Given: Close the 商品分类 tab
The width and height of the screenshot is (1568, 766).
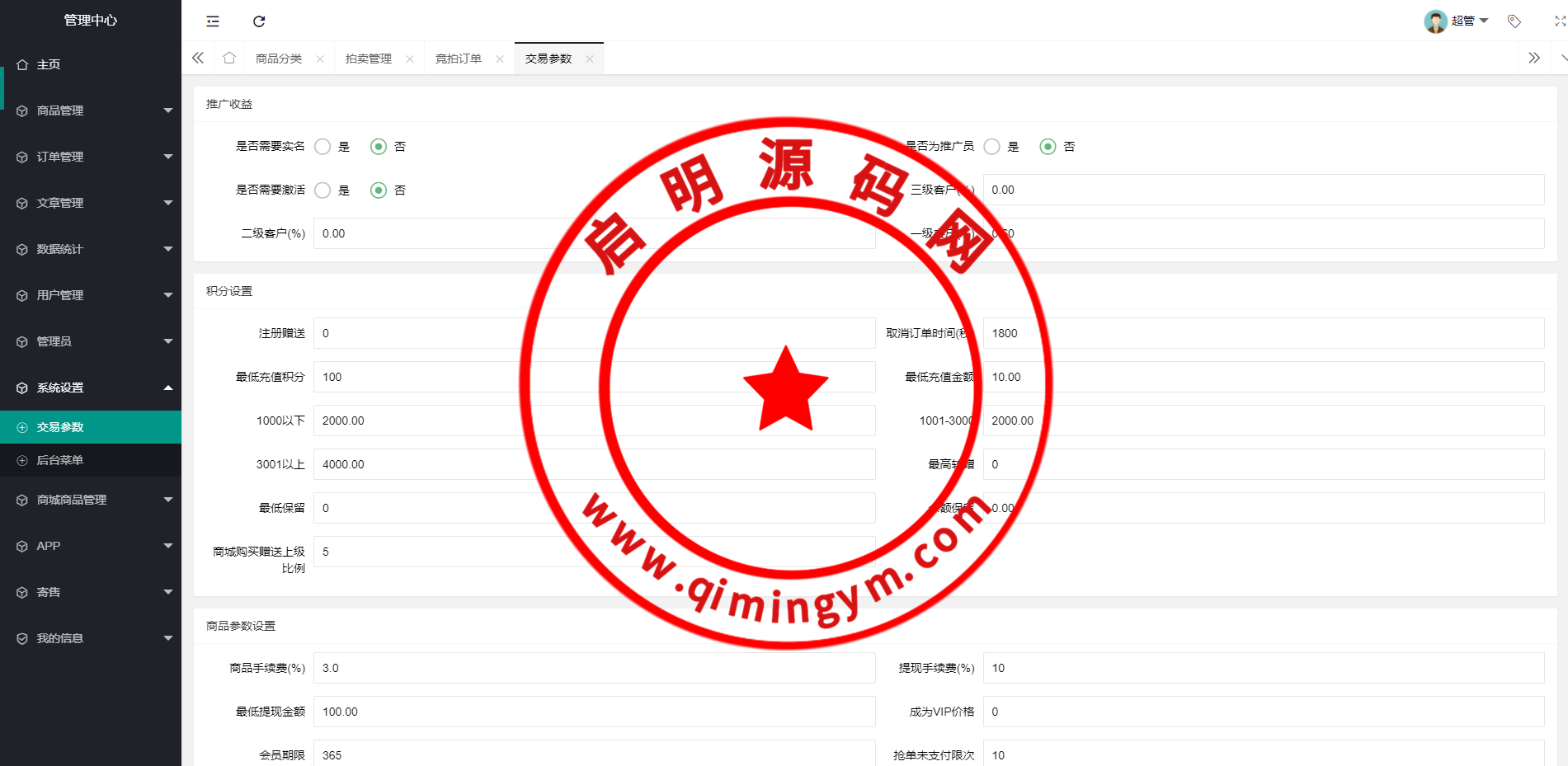Looking at the screenshot, I should [x=320, y=59].
